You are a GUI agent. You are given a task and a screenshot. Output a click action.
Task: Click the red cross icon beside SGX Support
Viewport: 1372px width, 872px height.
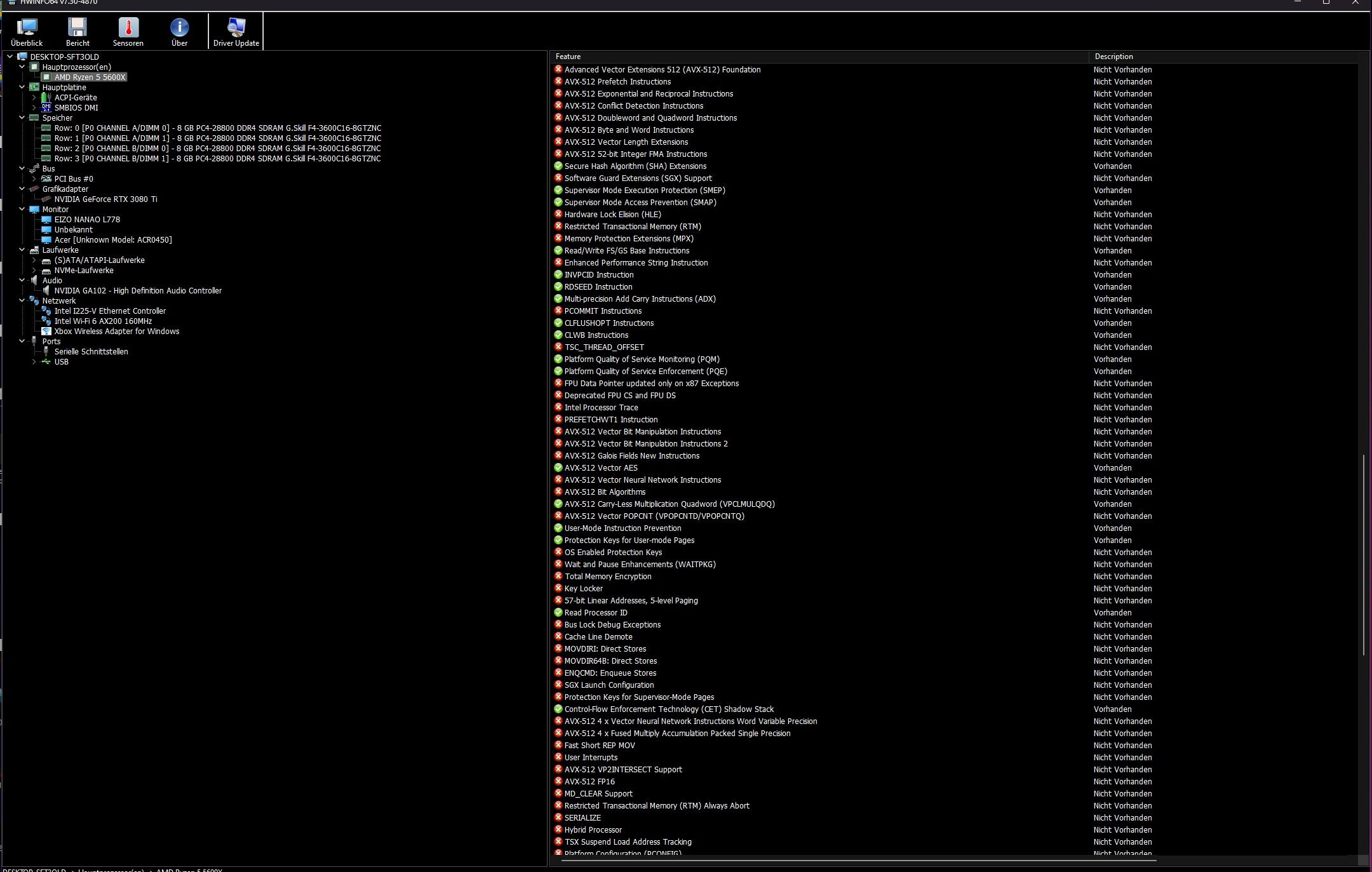(558, 178)
